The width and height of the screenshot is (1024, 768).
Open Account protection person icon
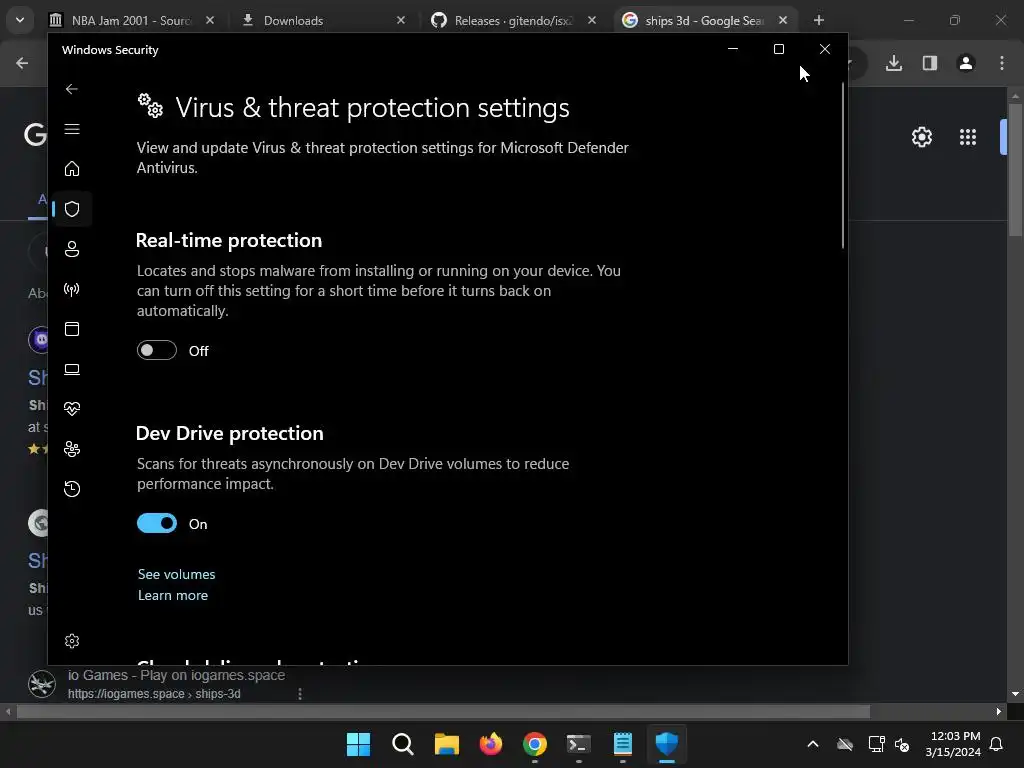tap(72, 249)
